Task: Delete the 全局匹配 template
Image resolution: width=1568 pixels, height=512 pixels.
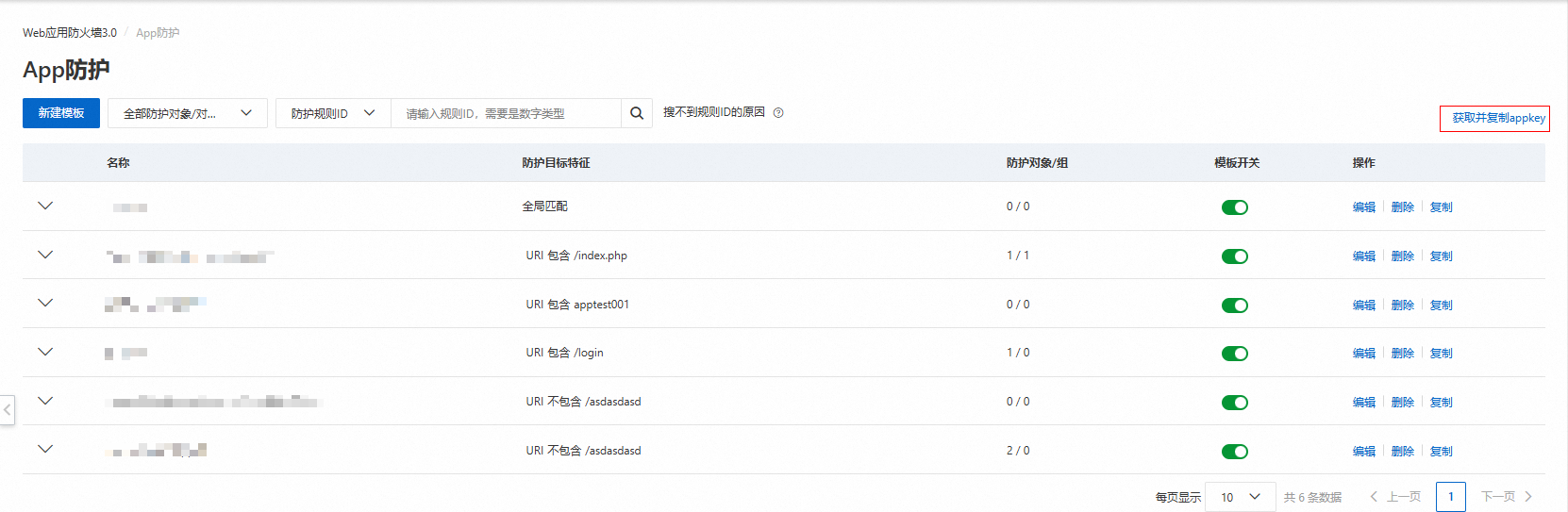Action: 1402,207
